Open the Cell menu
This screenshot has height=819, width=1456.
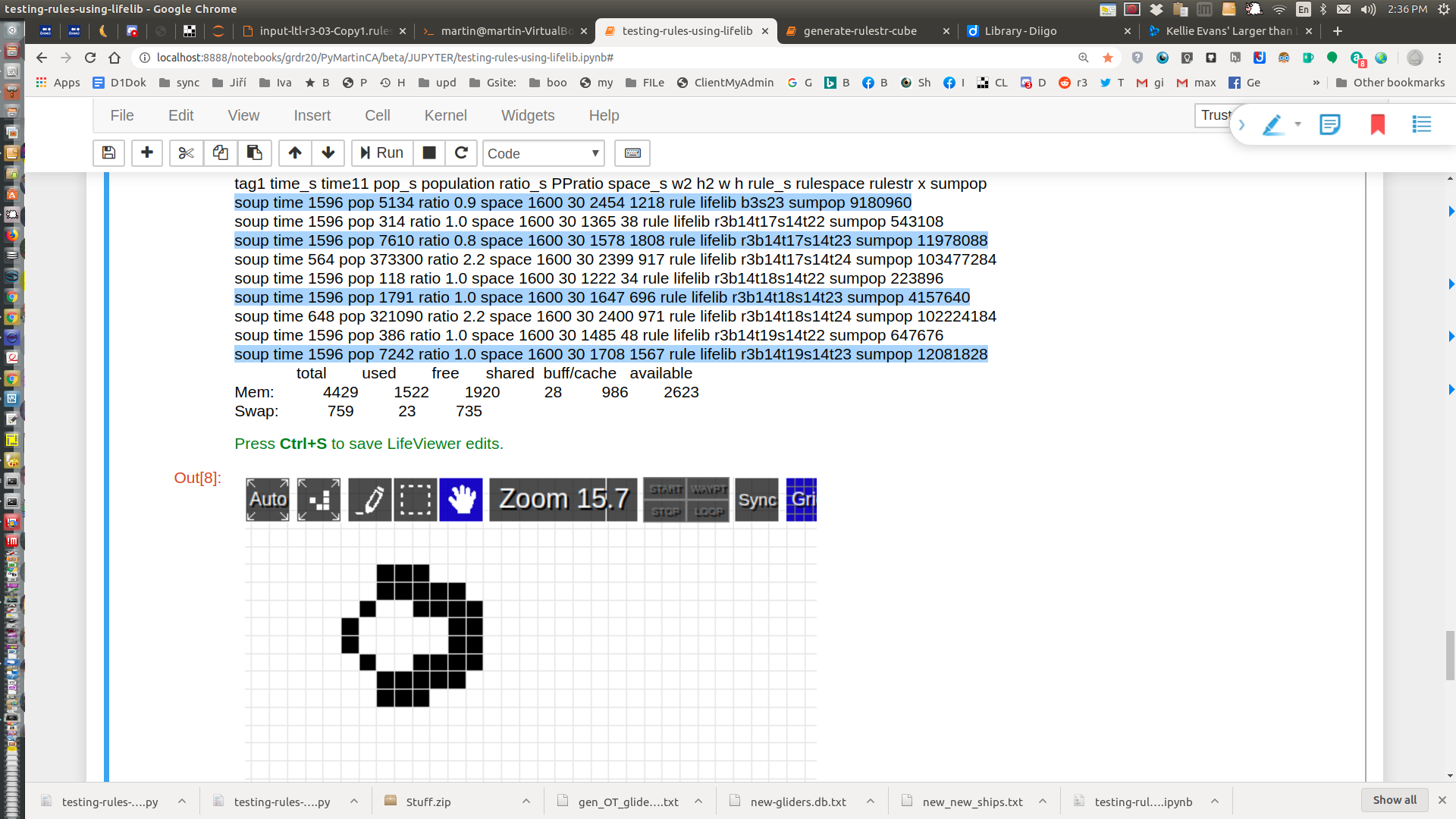pos(377,115)
